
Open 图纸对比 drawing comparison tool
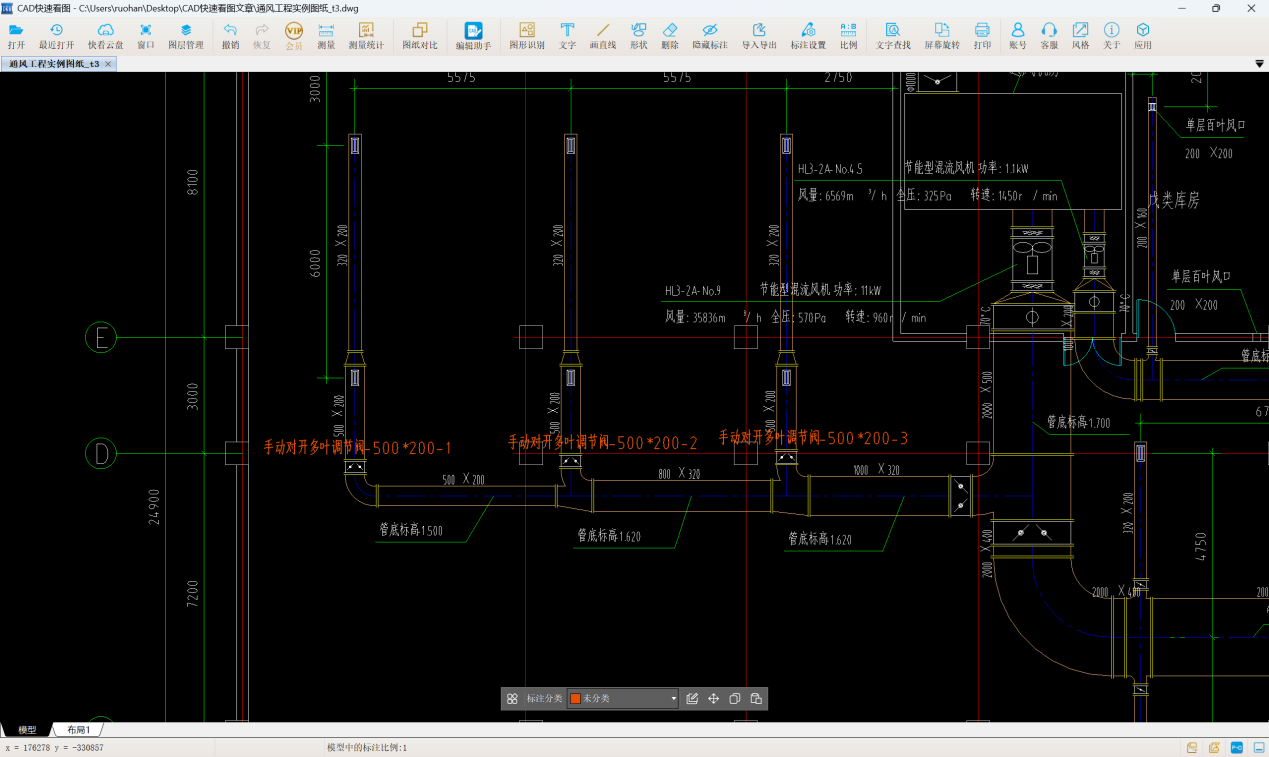click(x=419, y=36)
